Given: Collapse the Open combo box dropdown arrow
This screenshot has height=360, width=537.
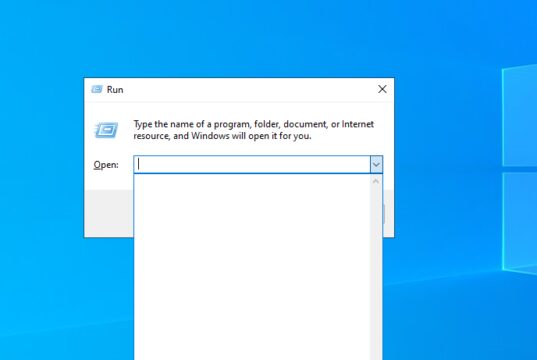Looking at the screenshot, I should [376, 165].
